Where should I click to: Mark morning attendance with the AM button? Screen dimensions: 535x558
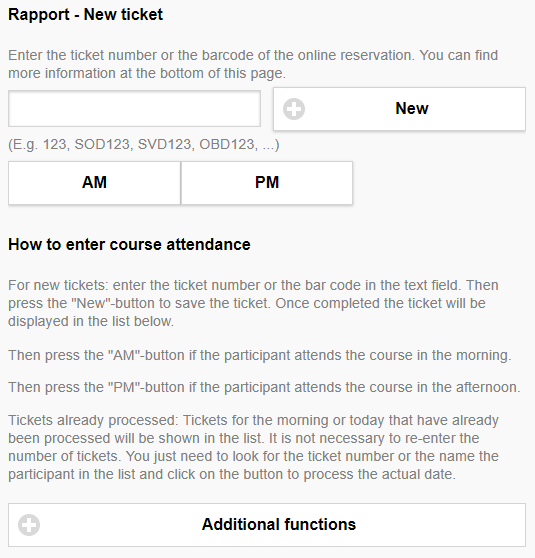94,183
